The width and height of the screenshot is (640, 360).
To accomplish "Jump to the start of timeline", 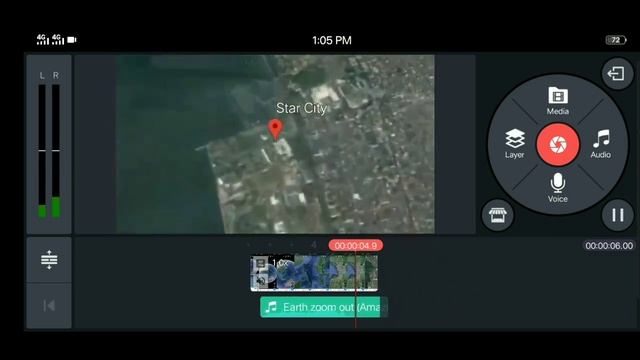I will 49,305.
